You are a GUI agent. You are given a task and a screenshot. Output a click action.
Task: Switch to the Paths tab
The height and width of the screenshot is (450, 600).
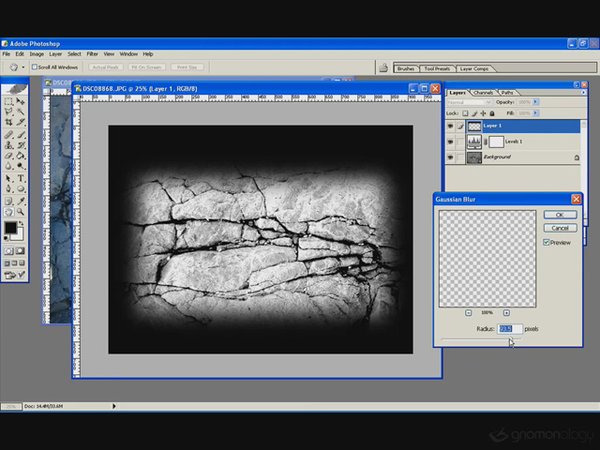[x=507, y=93]
